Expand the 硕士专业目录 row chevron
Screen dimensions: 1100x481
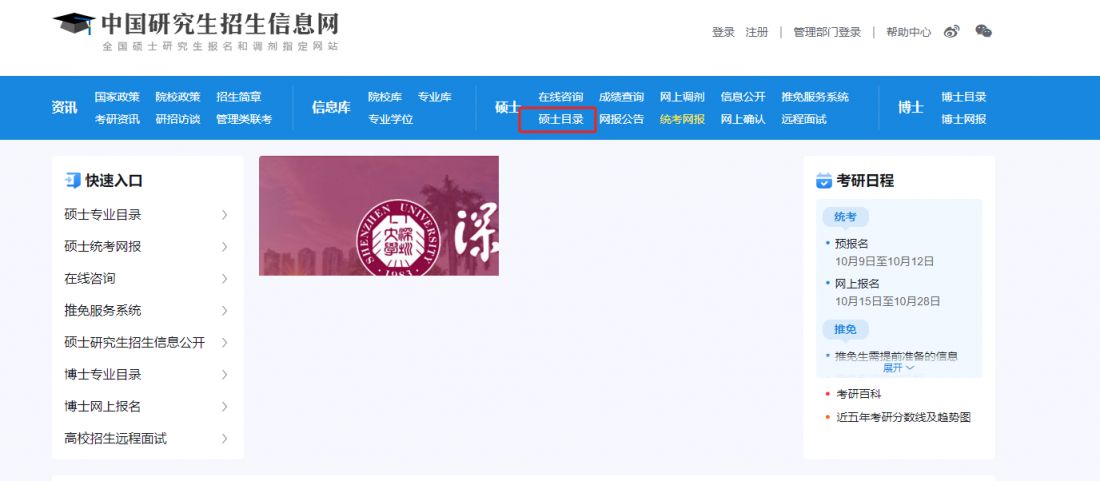click(x=224, y=215)
